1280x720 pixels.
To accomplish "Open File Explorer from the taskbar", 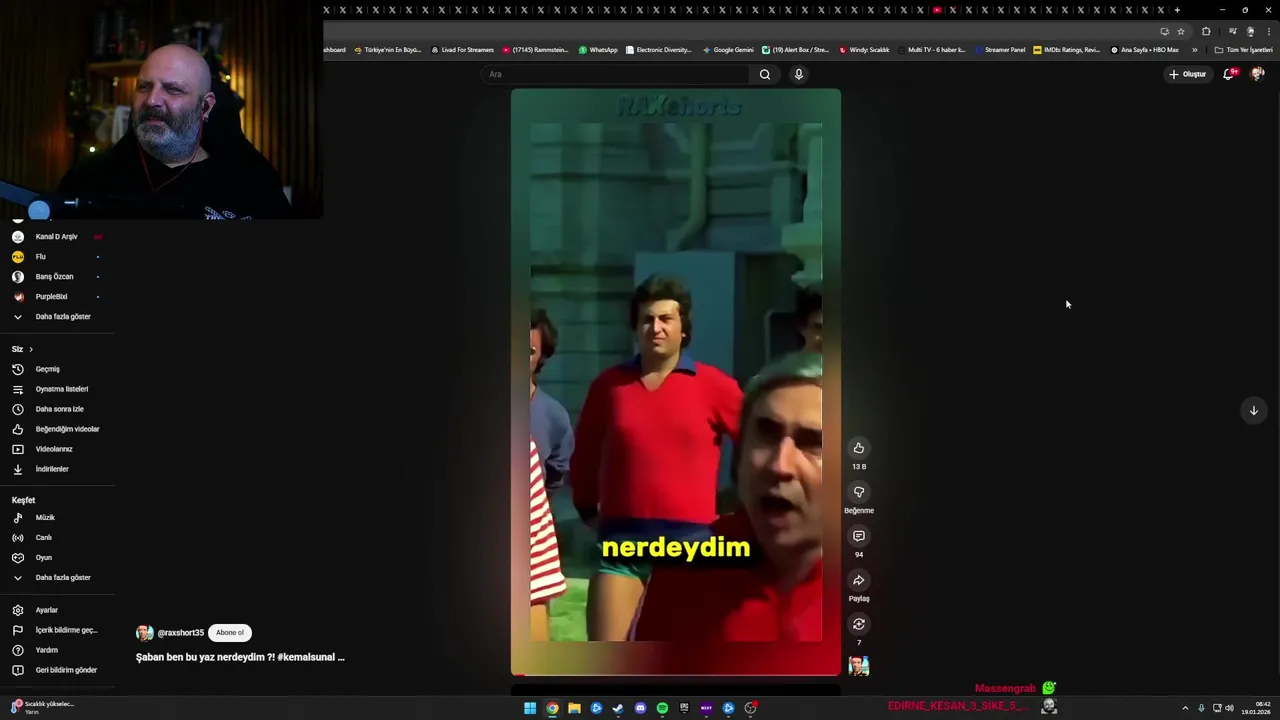I will pos(574,708).
